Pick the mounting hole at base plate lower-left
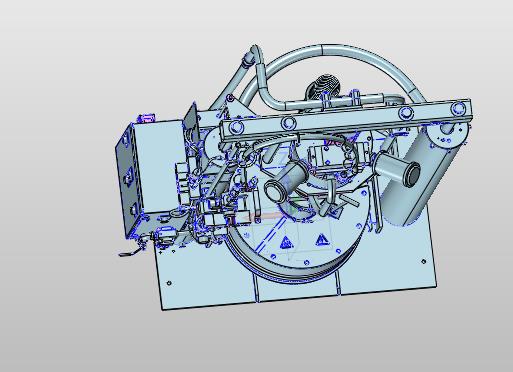The height and width of the screenshot is (372, 513). click(169, 283)
